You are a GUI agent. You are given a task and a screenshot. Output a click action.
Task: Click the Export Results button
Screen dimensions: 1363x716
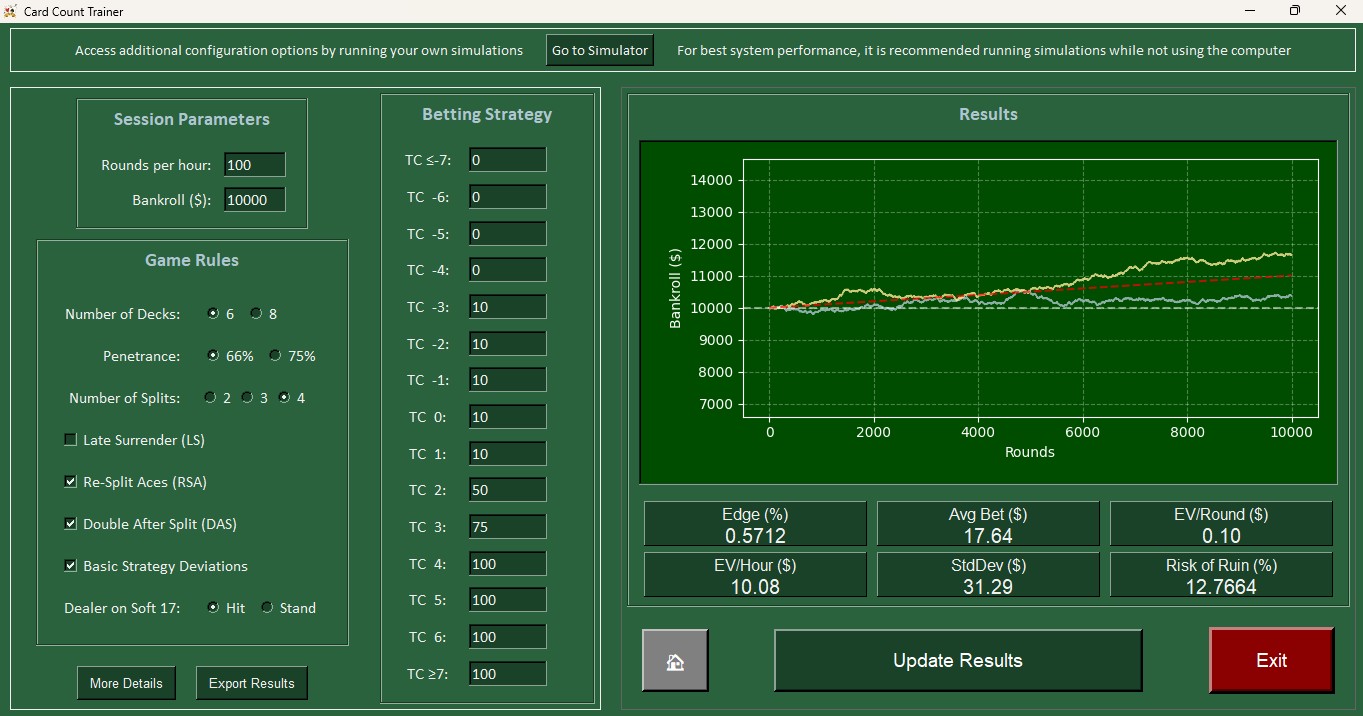[251, 683]
